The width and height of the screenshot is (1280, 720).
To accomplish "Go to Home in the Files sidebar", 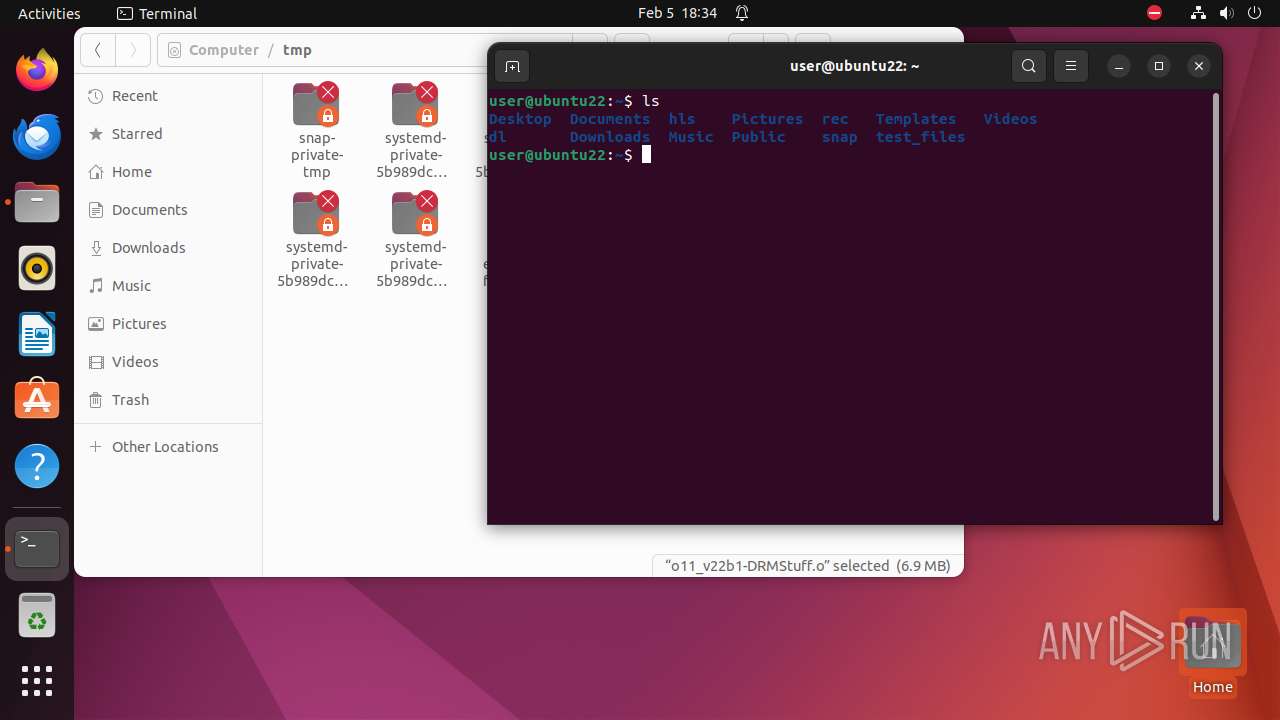I will (x=168, y=172).
